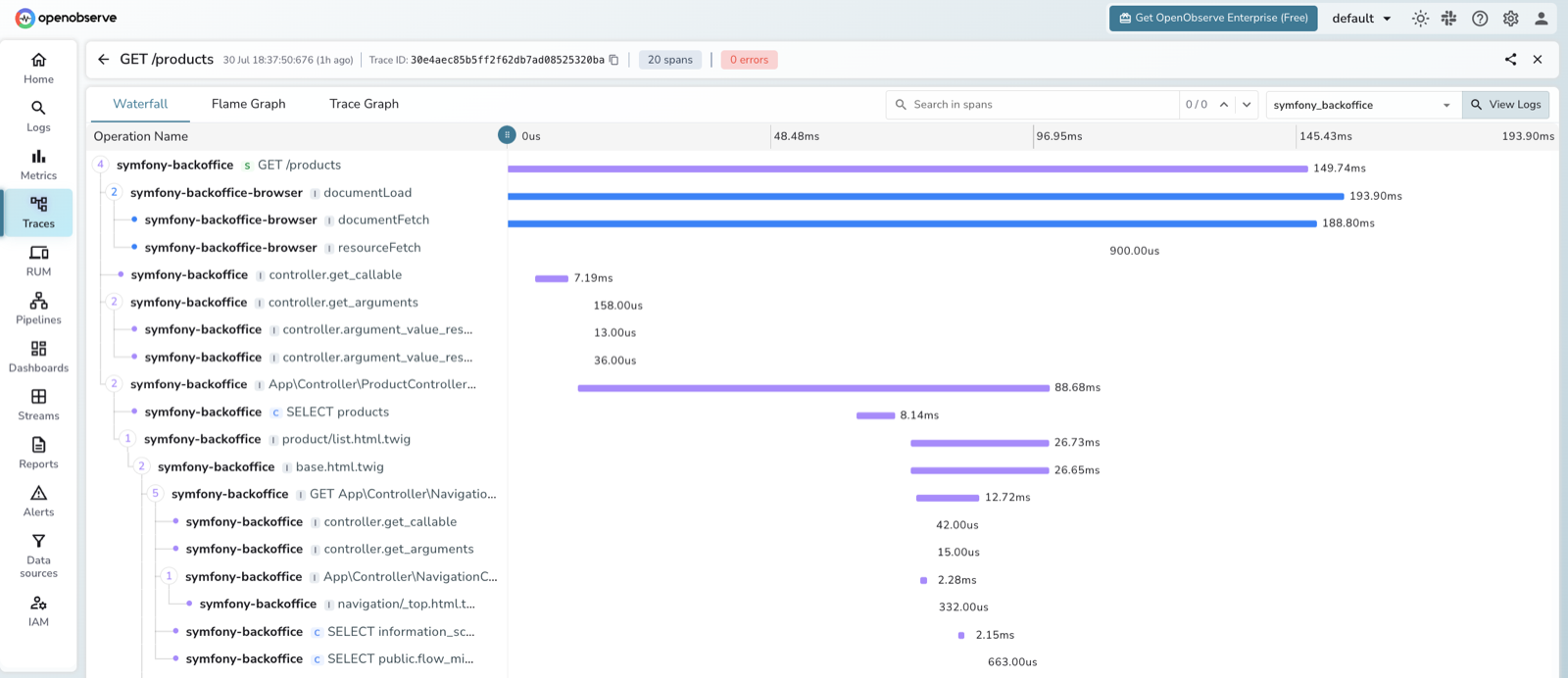Click the 7.19ms controller.get_callable bar
Screen dimensions: 1568x678
click(552, 278)
